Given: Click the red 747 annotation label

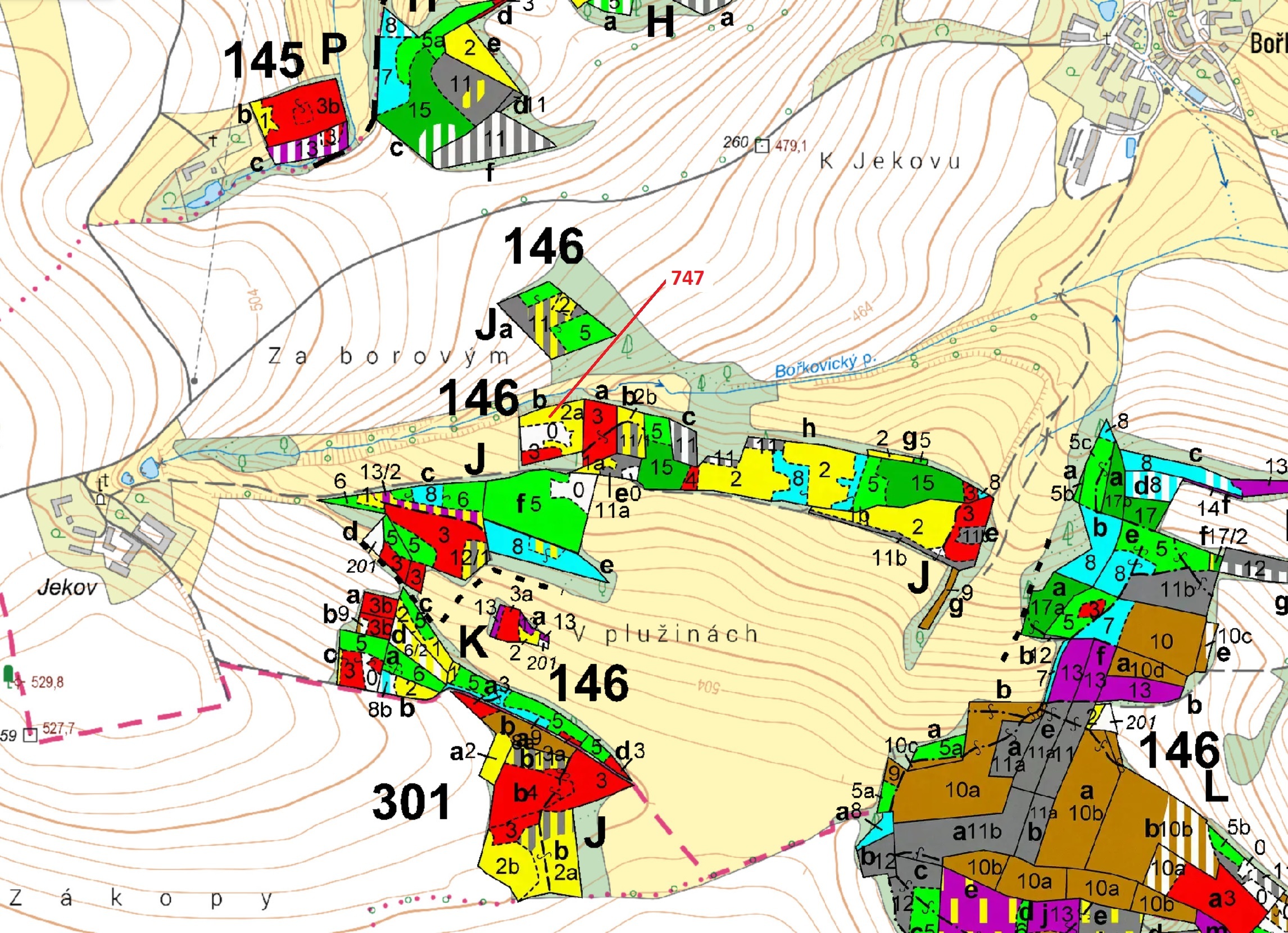Looking at the screenshot, I should 688,277.
